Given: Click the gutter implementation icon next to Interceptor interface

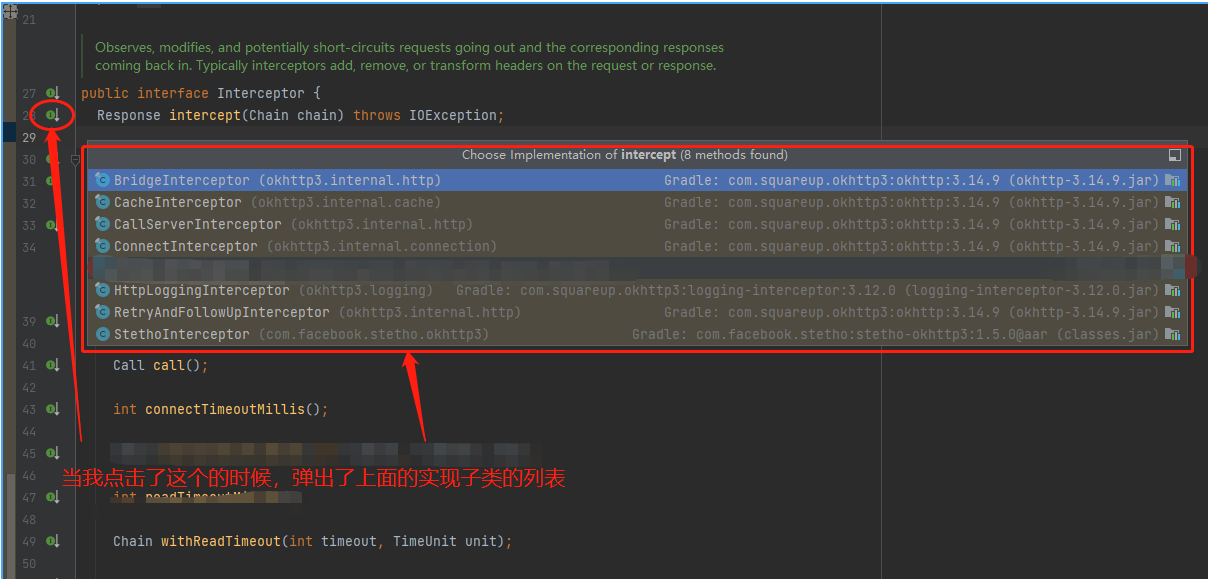Looking at the screenshot, I should click(51, 93).
